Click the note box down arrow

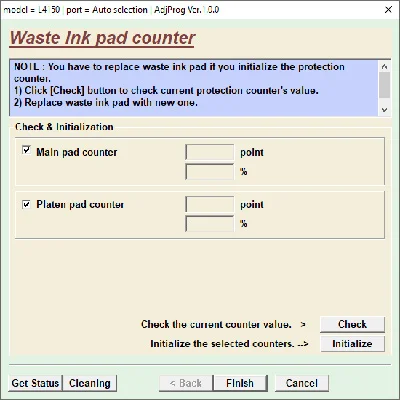click(385, 110)
